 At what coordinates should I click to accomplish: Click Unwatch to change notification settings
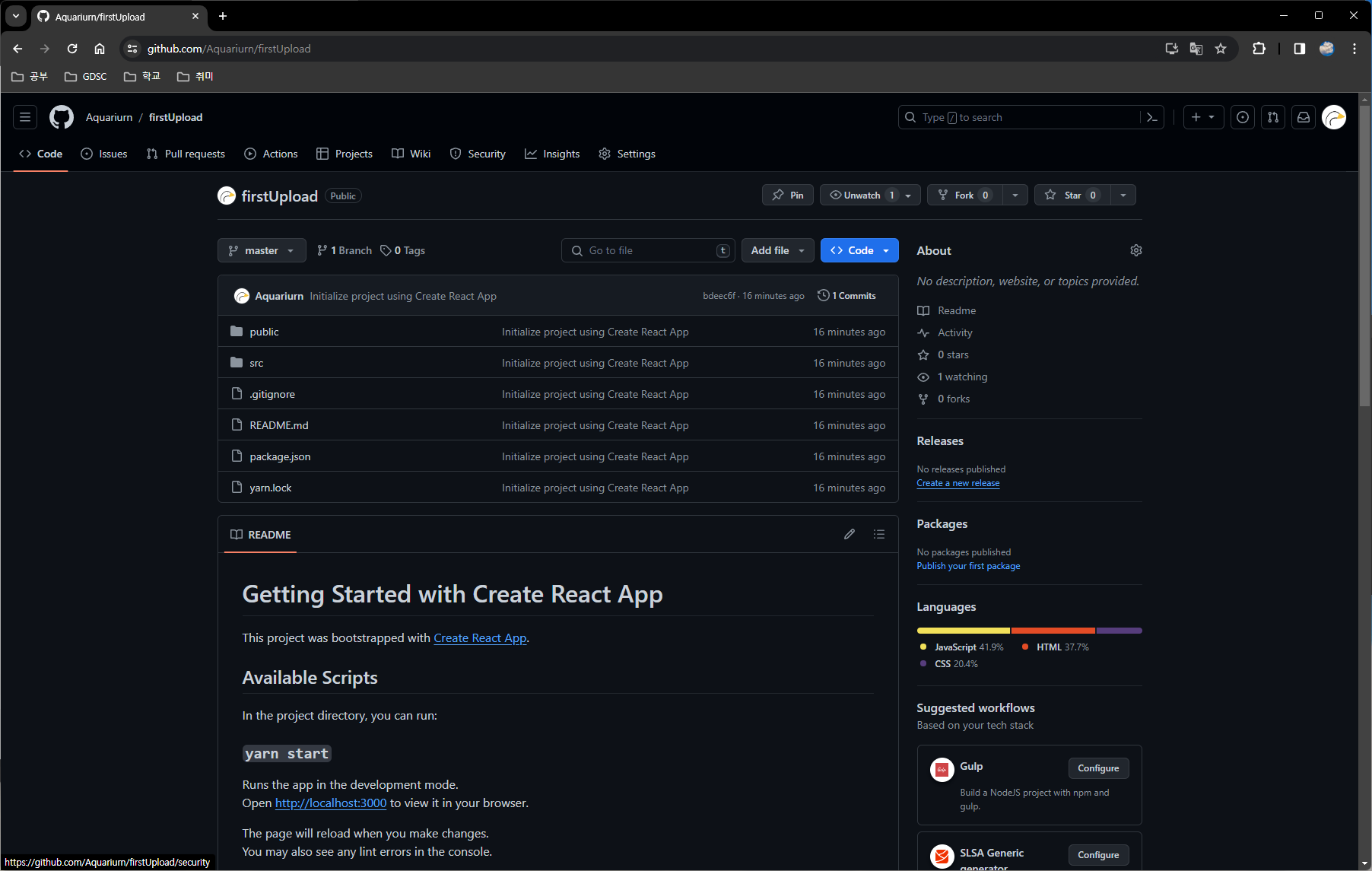(871, 195)
